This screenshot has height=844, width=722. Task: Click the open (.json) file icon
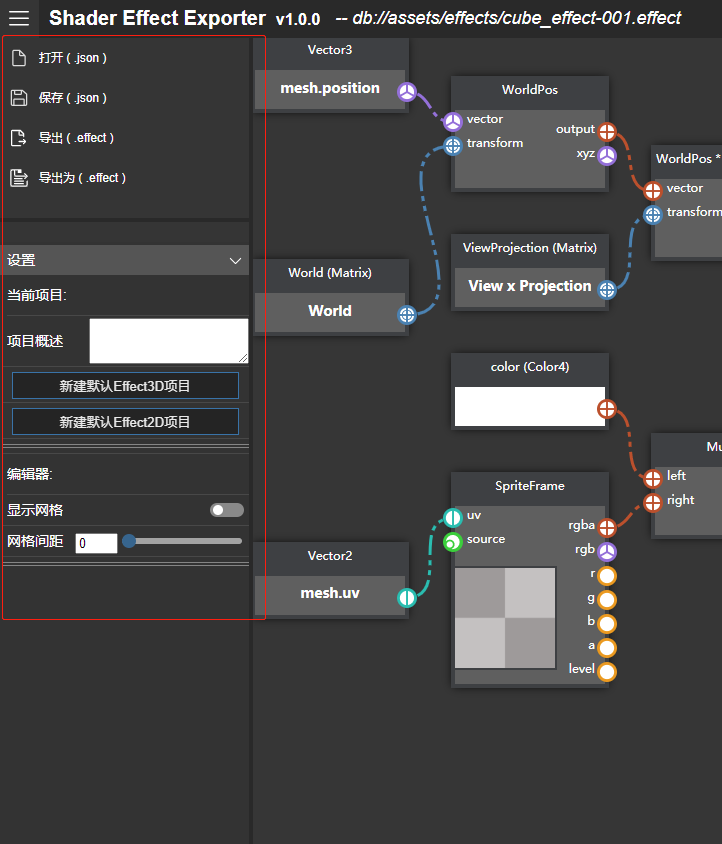(x=18, y=58)
